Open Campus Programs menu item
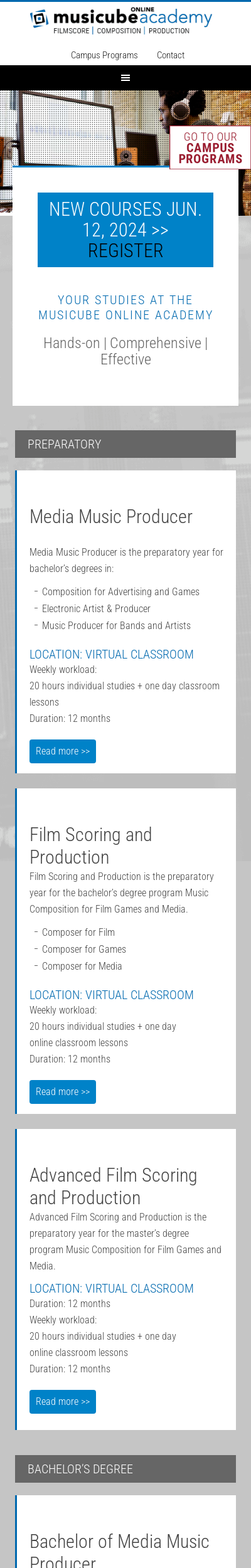Screen dimensions: 251x1568 coord(104,55)
